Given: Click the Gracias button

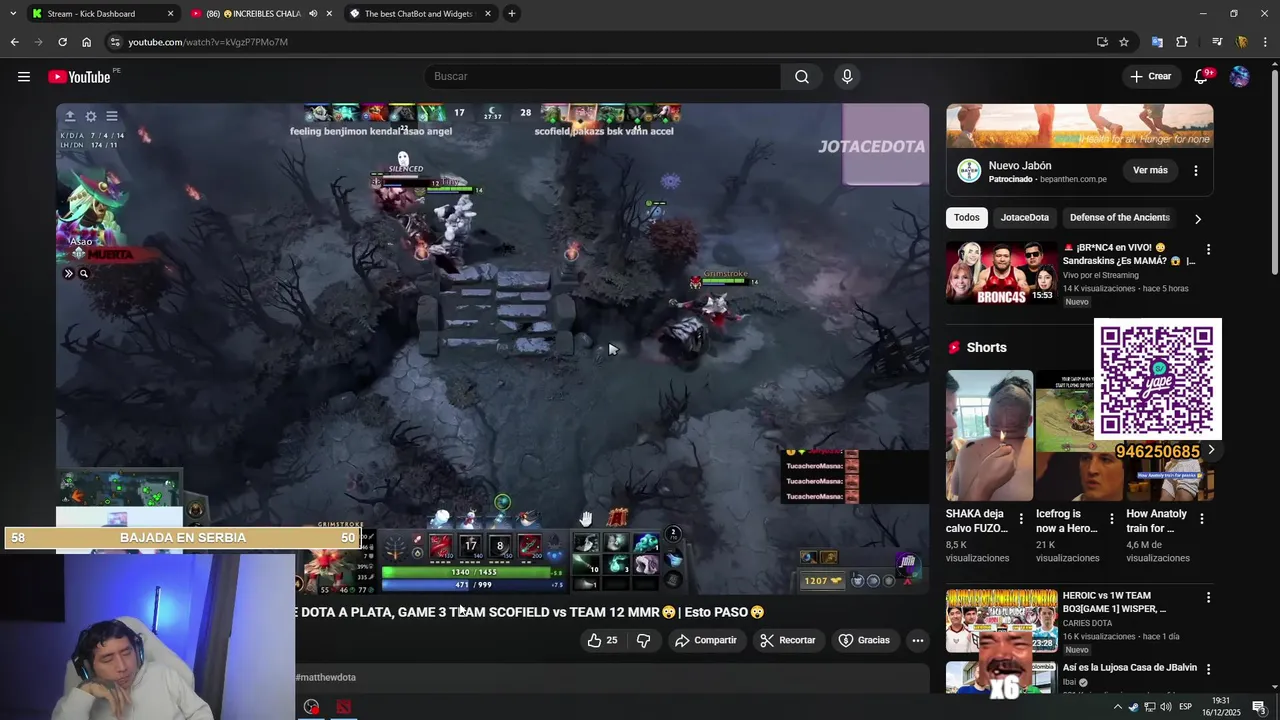Looking at the screenshot, I should pos(864,640).
